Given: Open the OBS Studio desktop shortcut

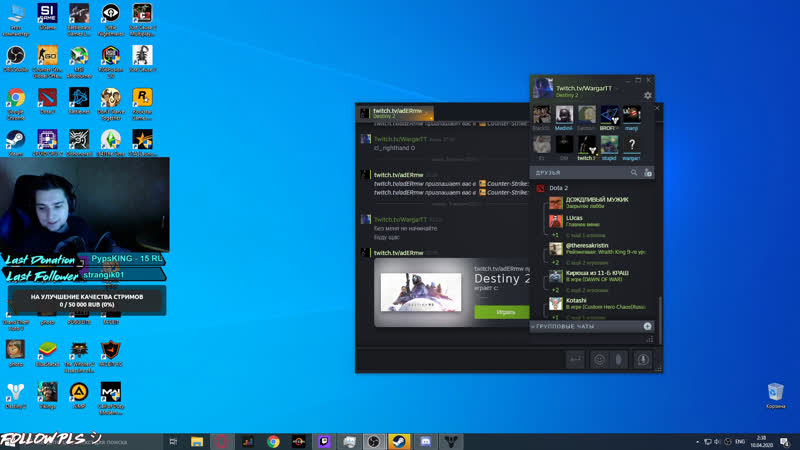Looking at the screenshot, I should click(x=15, y=59).
